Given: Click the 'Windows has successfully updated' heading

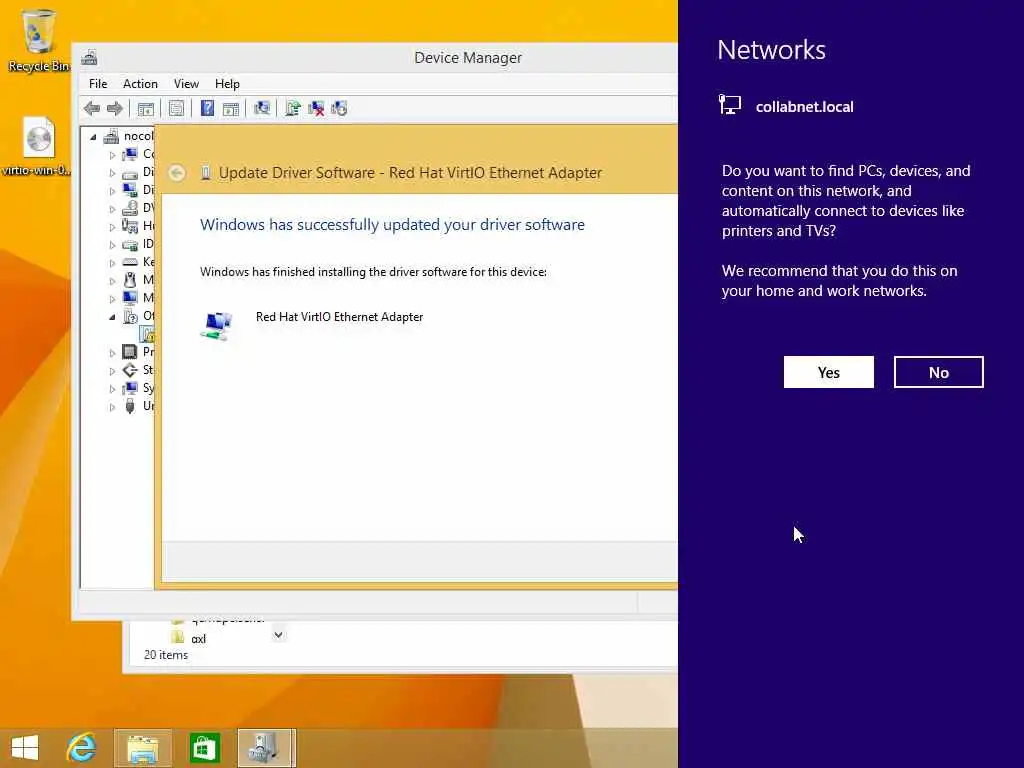Looking at the screenshot, I should point(392,225).
